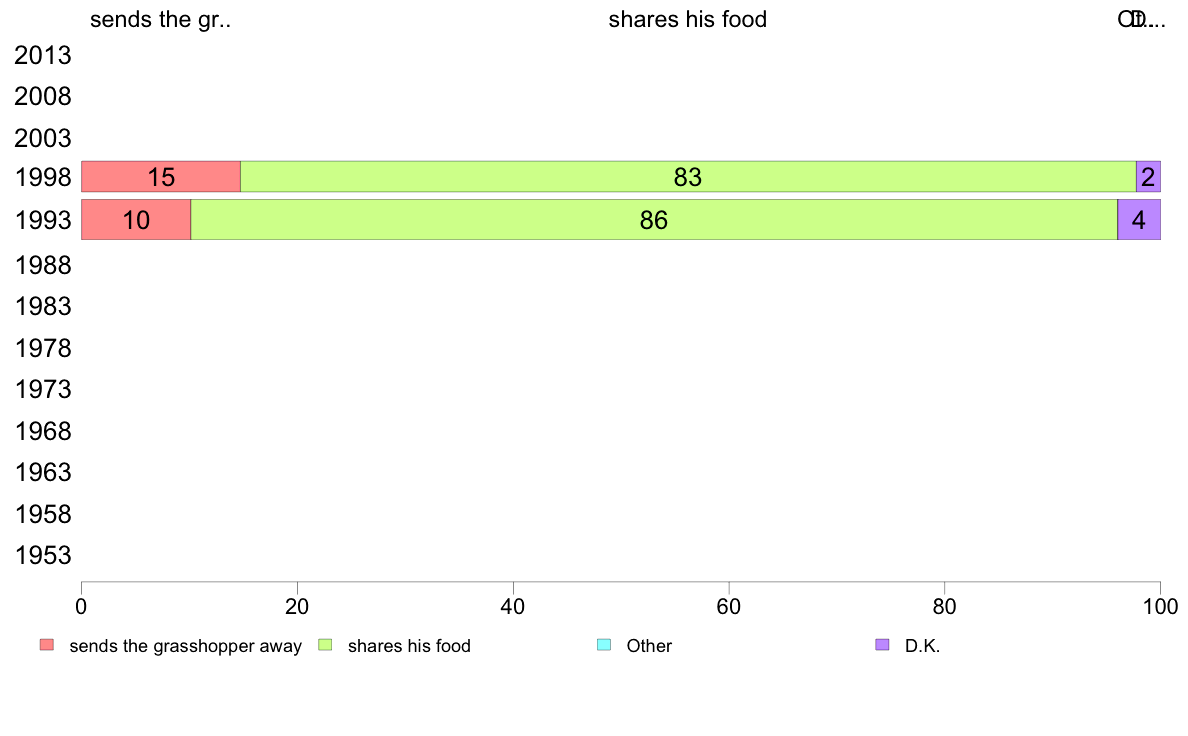Click the cyan 'Other' legend swatch

click(x=604, y=645)
